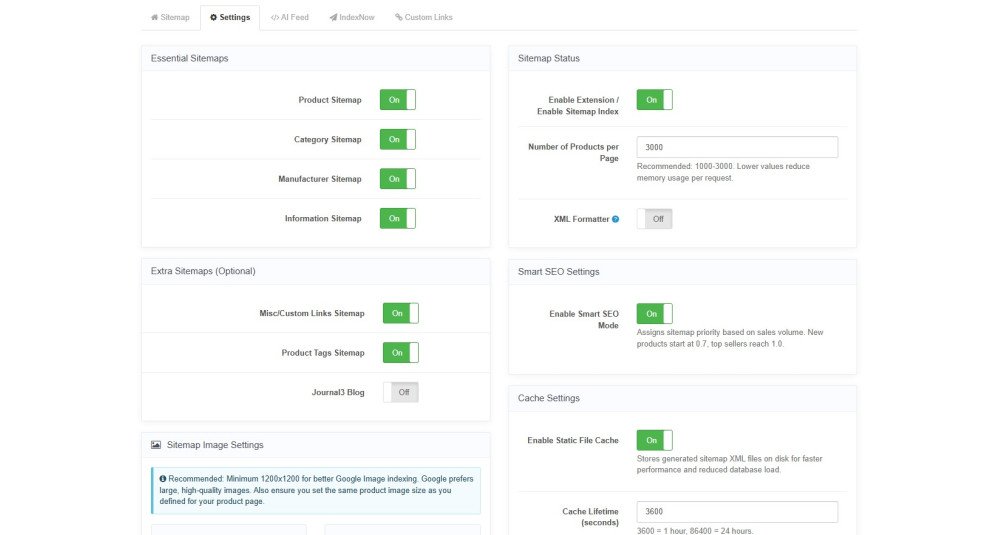Toggle the Category Sitemap switch
The width and height of the screenshot is (1000, 535).
click(397, 140)
